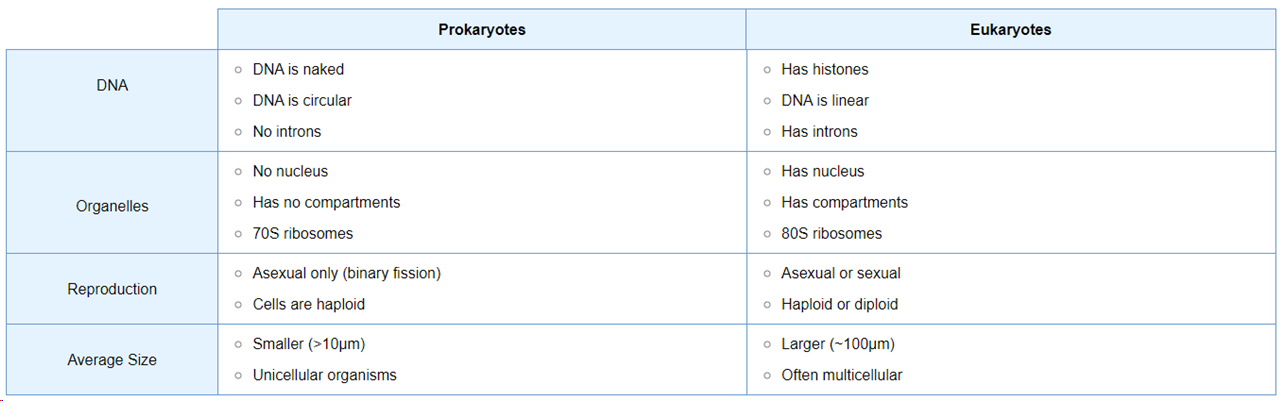1280x401 pixels.
Task: Select the 'Larger (~100µm)' entry
Action: (837, 345)
